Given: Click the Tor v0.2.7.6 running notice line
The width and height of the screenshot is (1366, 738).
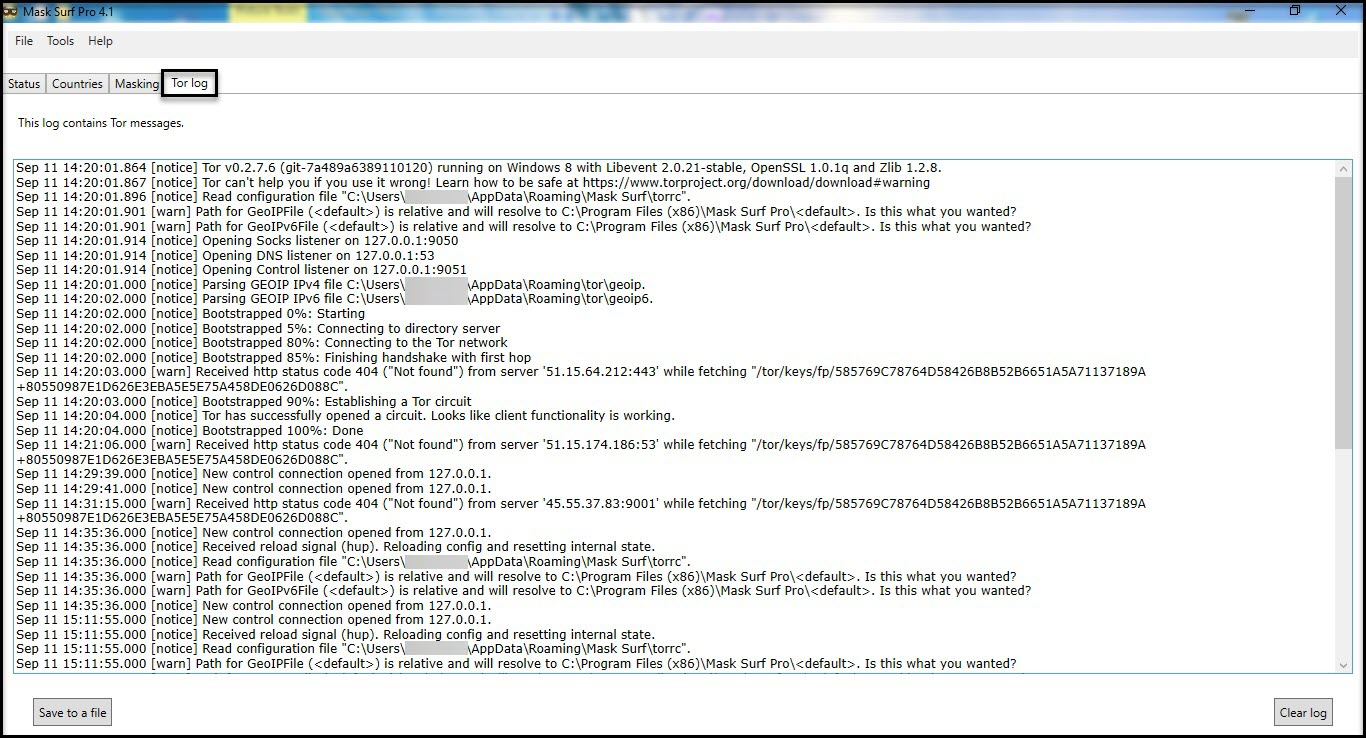Looking at the screenshot, I should point(479,168).
